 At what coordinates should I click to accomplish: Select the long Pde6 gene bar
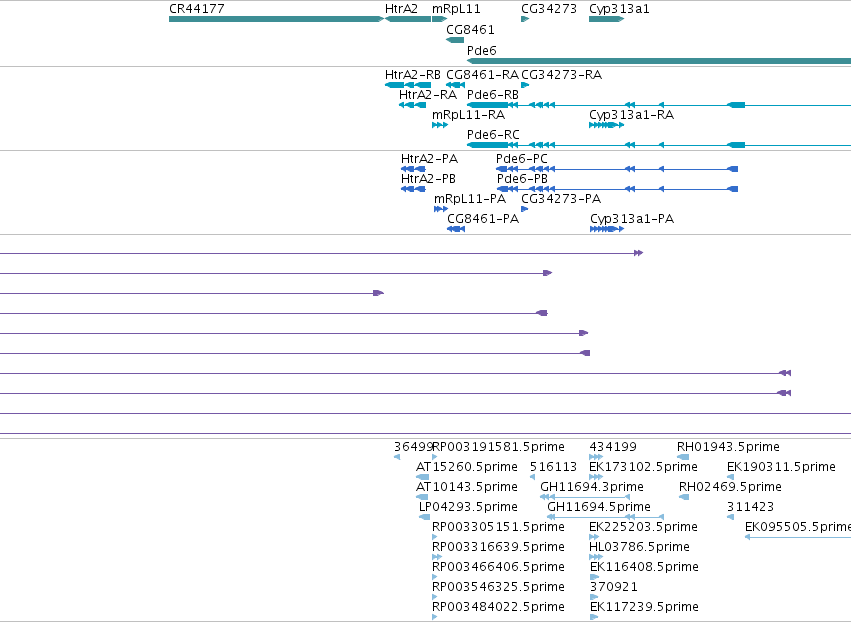659,61
